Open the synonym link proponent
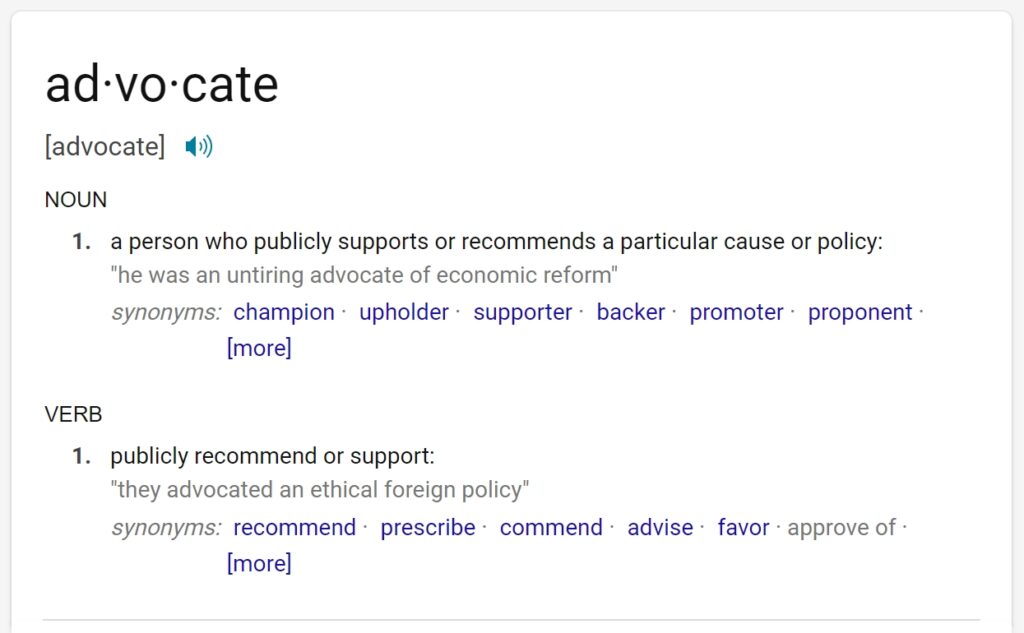Screen dimensions: 1024x633 (859, 312)
